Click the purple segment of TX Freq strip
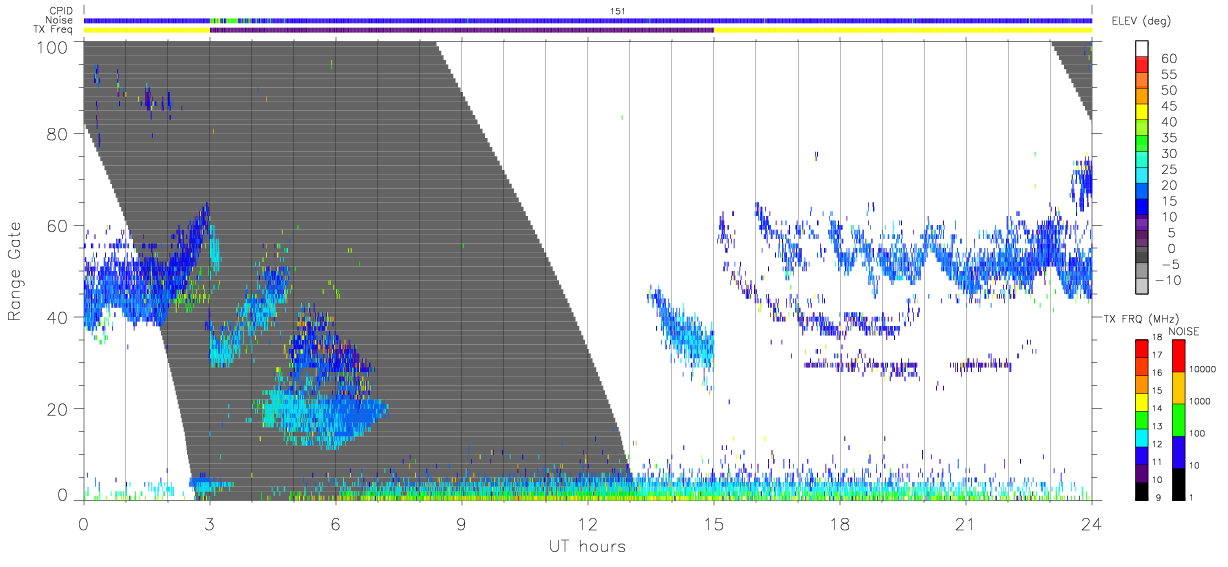 (462, 30)
